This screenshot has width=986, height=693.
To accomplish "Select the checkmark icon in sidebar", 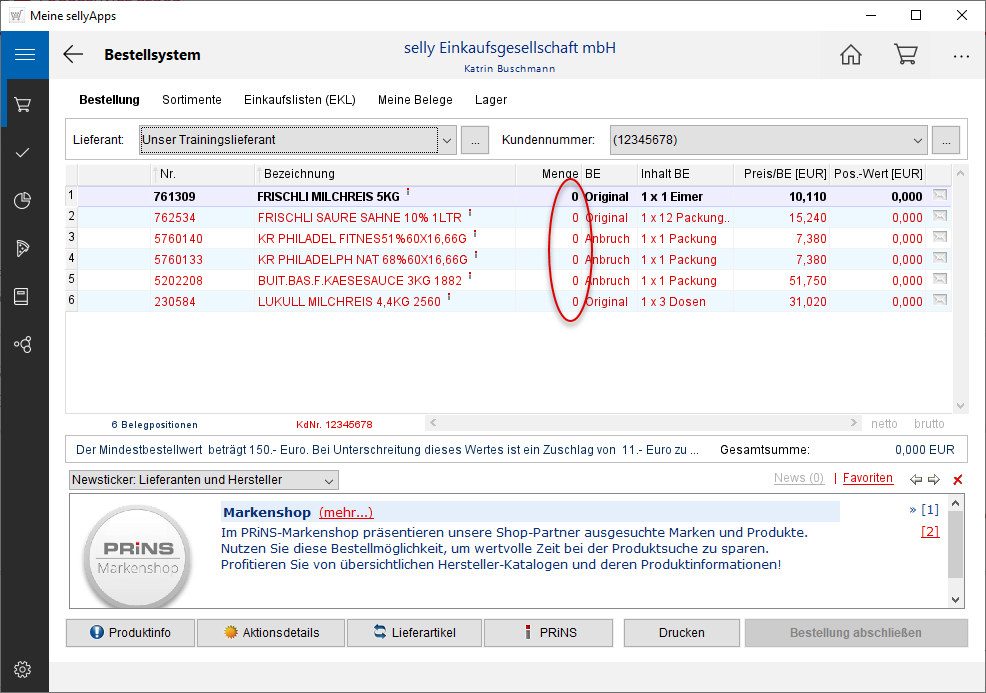I will click(23, 153).
